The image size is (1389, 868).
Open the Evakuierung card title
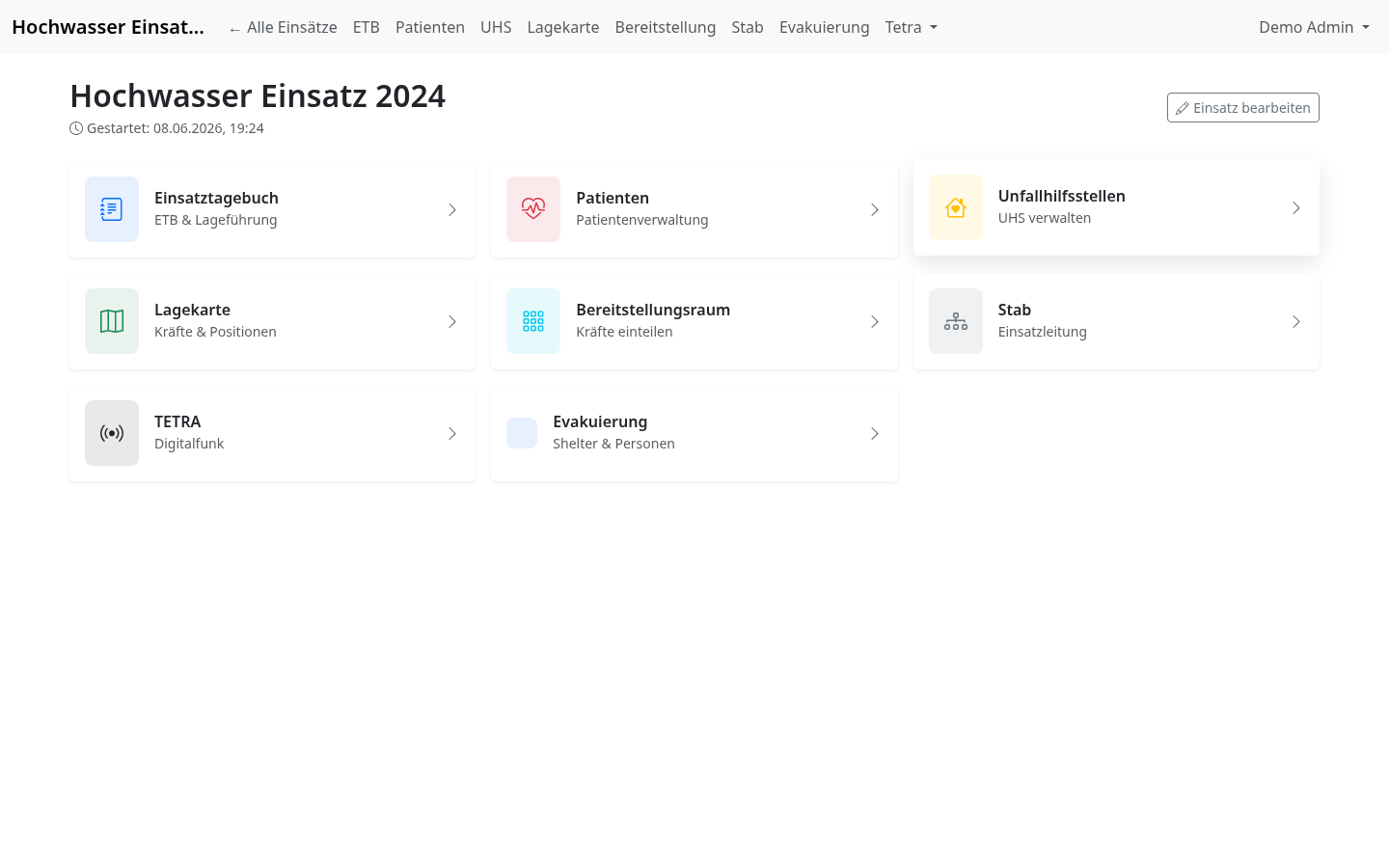(x=600, y=421)
